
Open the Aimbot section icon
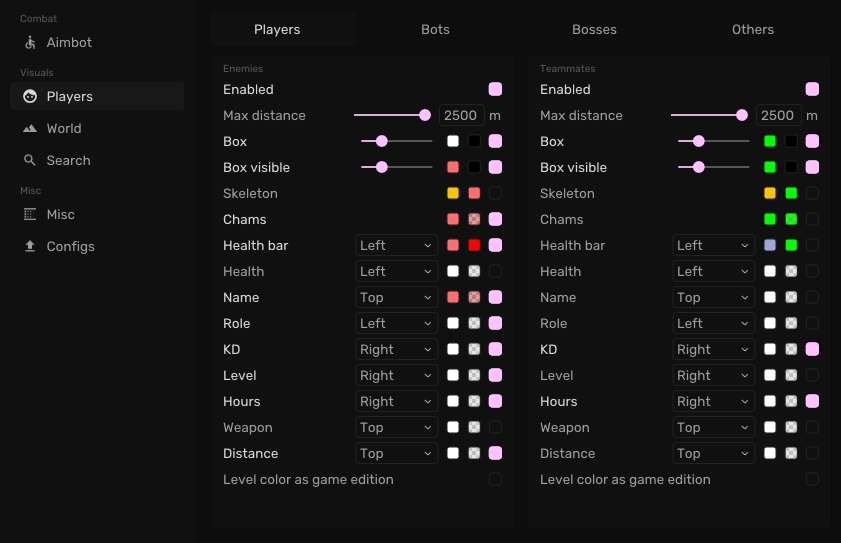30,43
